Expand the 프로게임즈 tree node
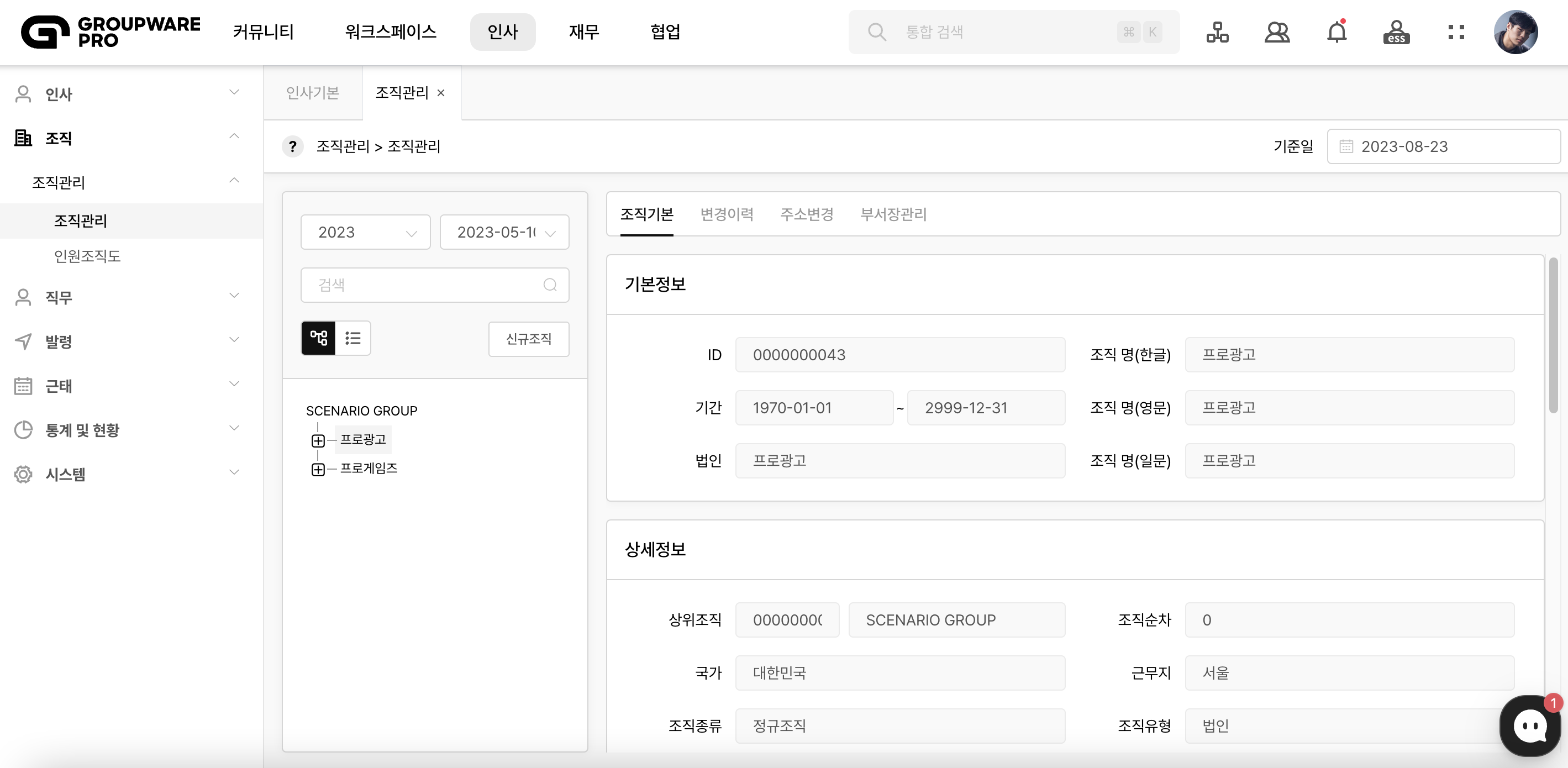Image resolution: width=1568 pixels, height=768 pixels. (x=318, y=469)
